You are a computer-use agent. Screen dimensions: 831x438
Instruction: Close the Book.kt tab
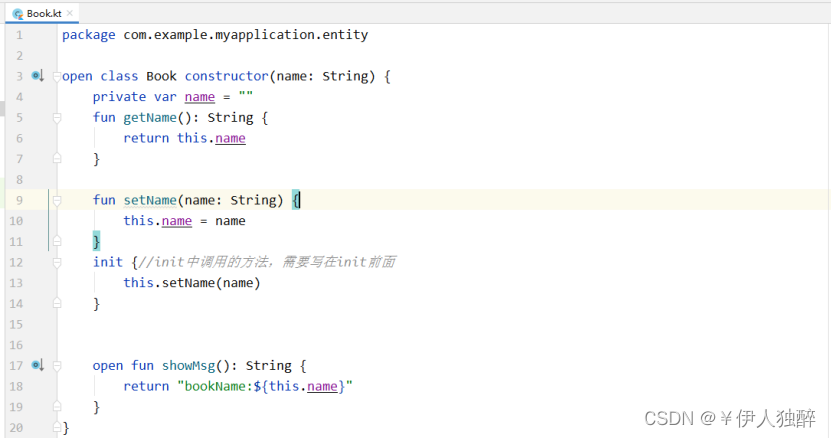coord(70,13)
